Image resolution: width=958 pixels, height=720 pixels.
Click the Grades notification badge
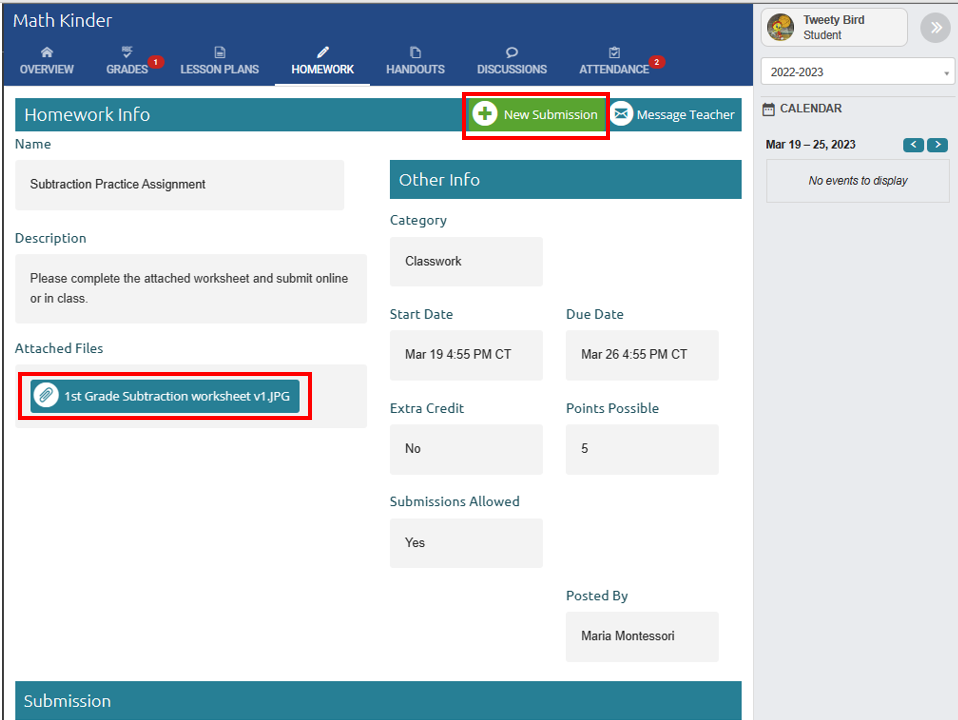(155, 62)
